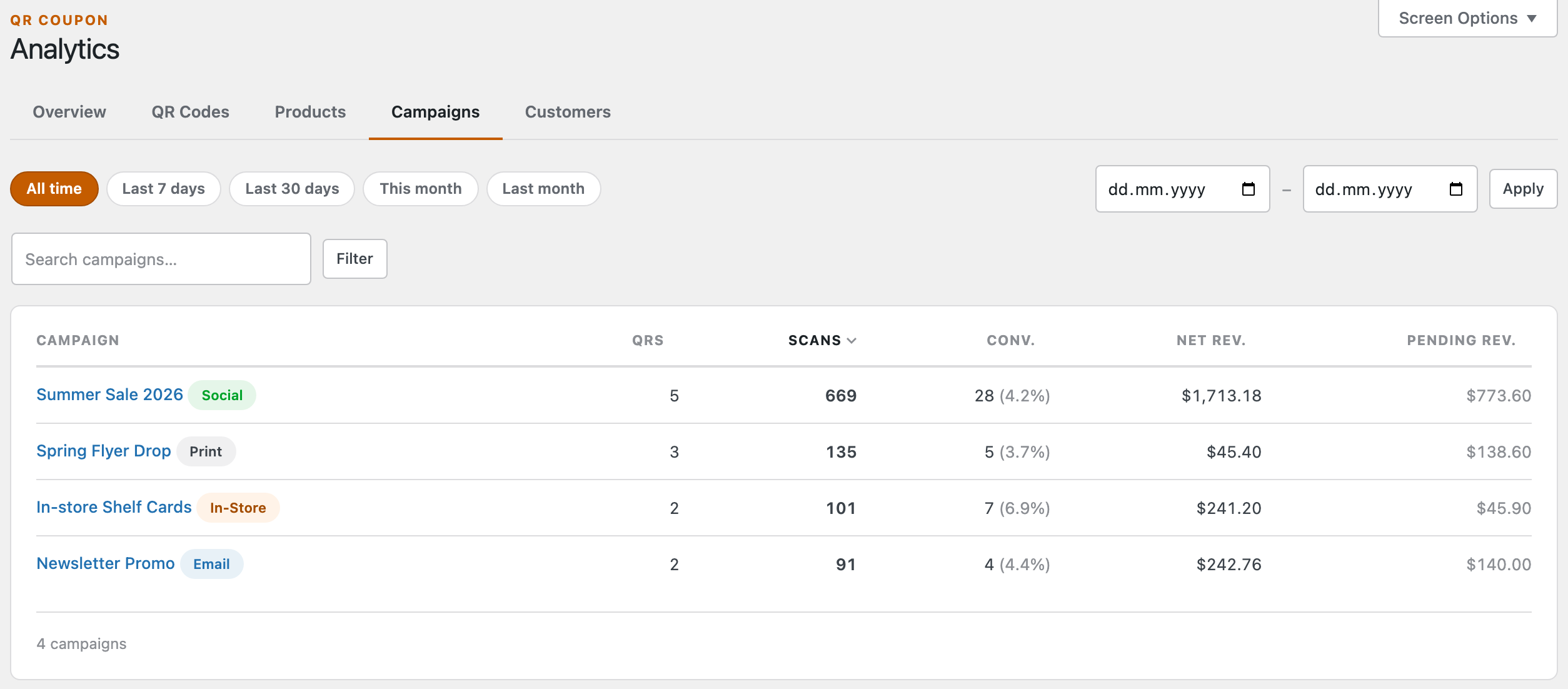The height and width of the screenshot is (689, 1568).
Task: Go to the Customers tab
Action: 568,112
